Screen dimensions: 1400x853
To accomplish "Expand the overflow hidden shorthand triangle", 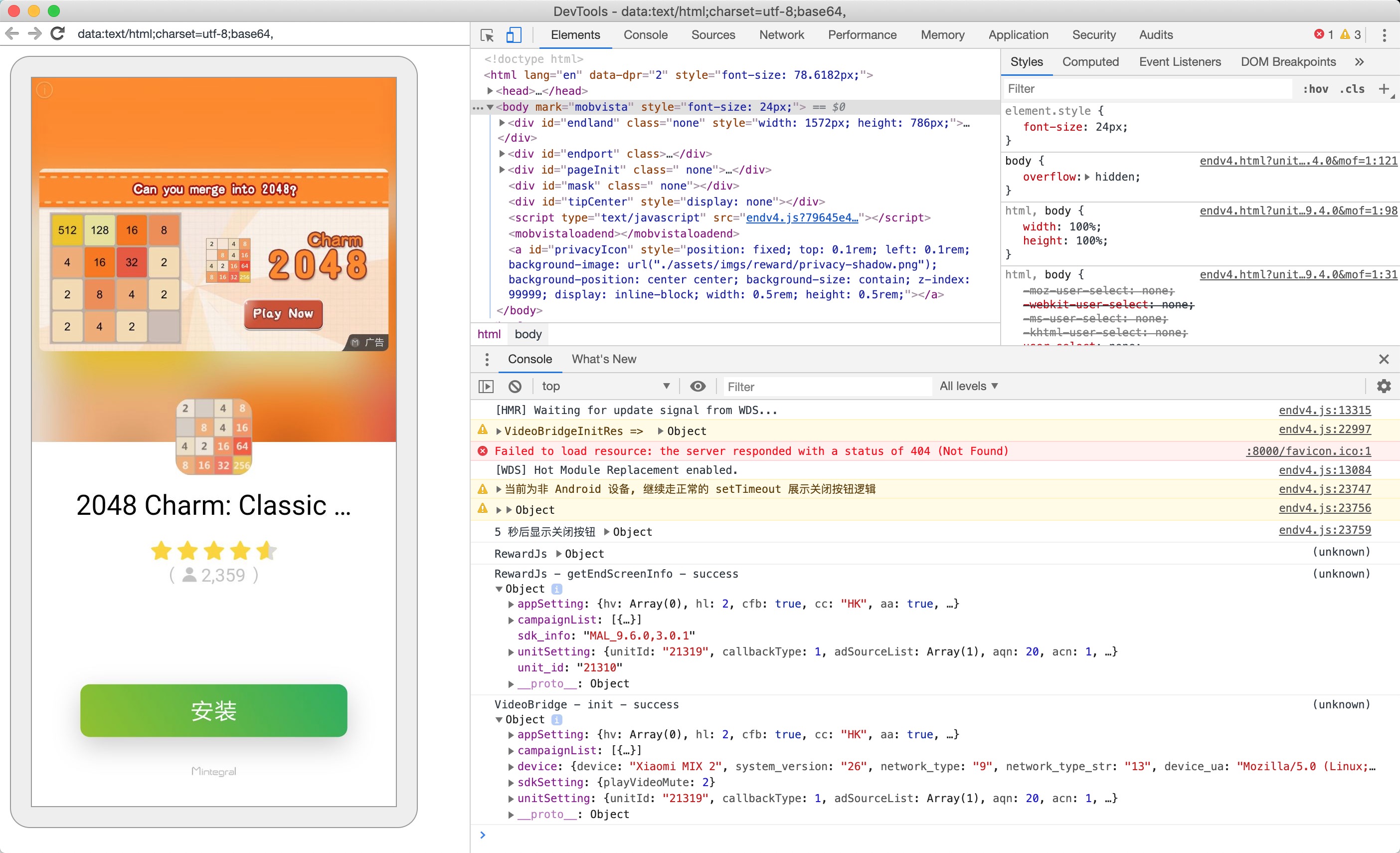I will 1087,177.
